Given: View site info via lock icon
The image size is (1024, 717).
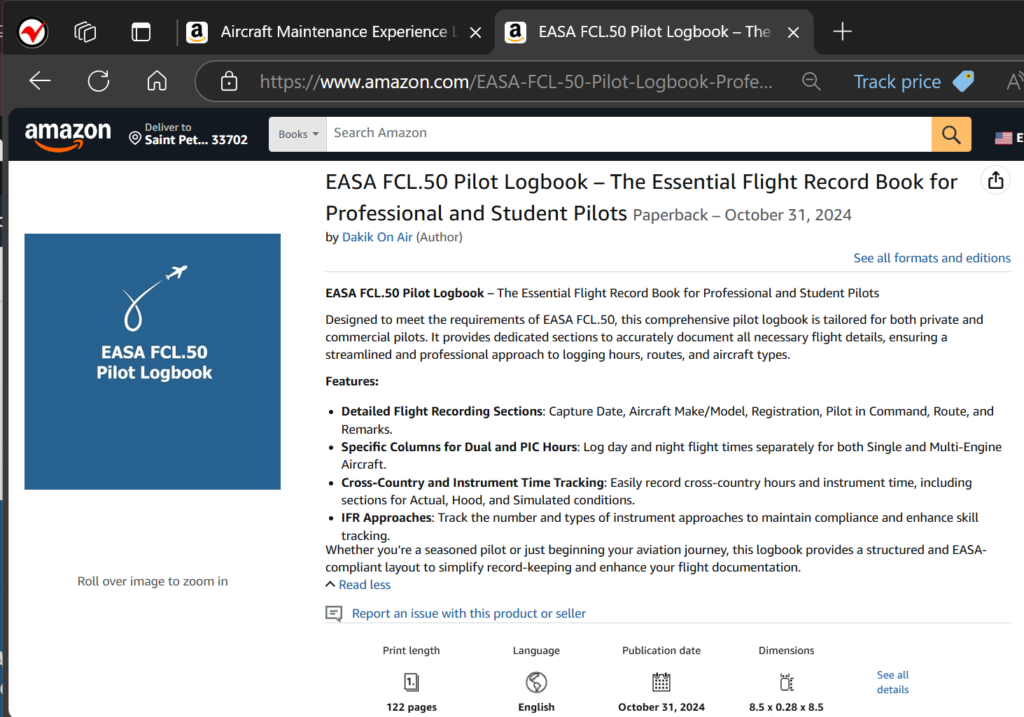Looking at the screenshot, I should (x=229, y=81).
